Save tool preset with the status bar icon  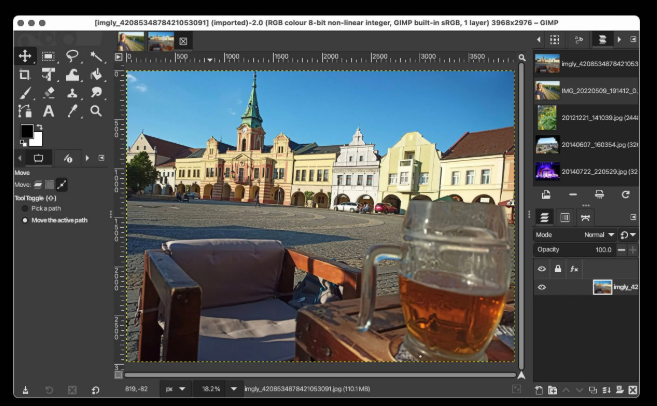25,390
